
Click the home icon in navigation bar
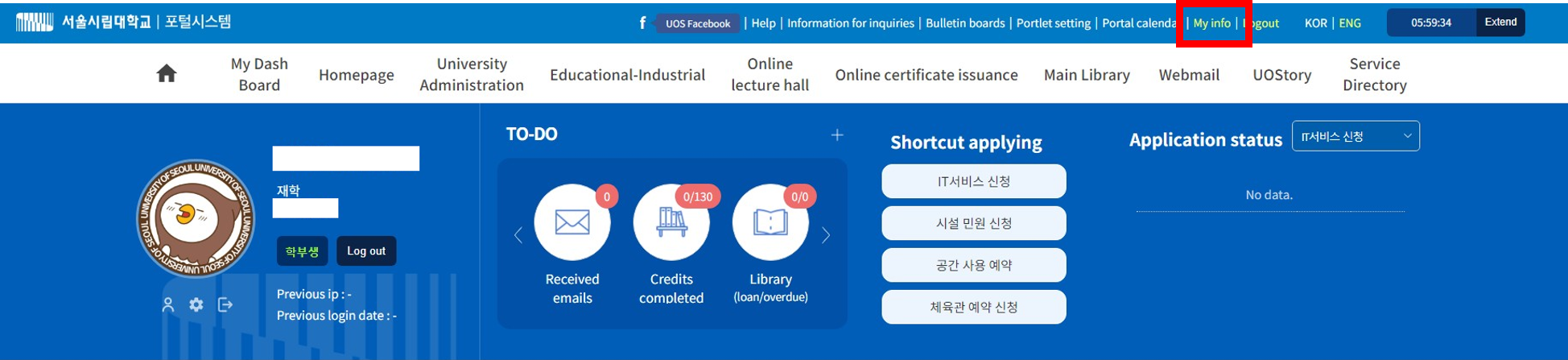[167, 74]
